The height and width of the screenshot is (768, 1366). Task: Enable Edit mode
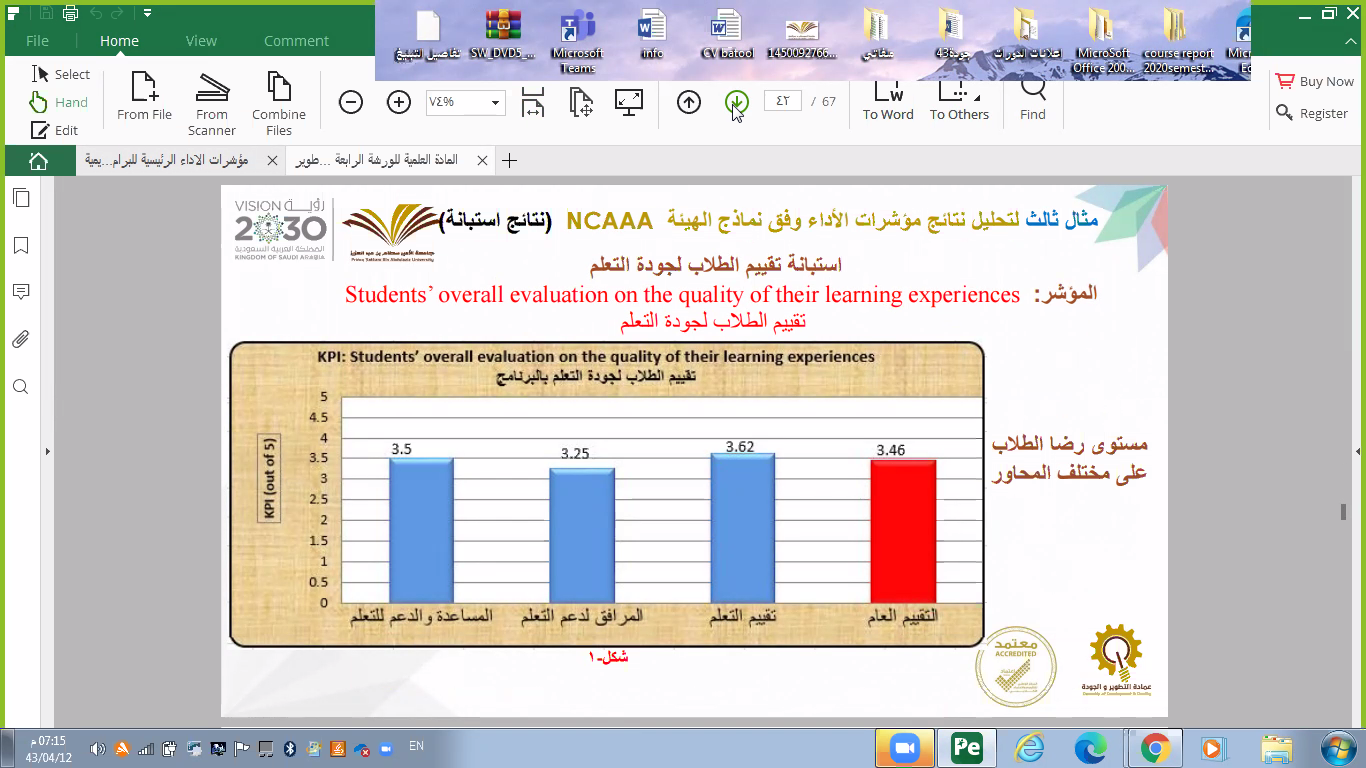click(55, 130)
